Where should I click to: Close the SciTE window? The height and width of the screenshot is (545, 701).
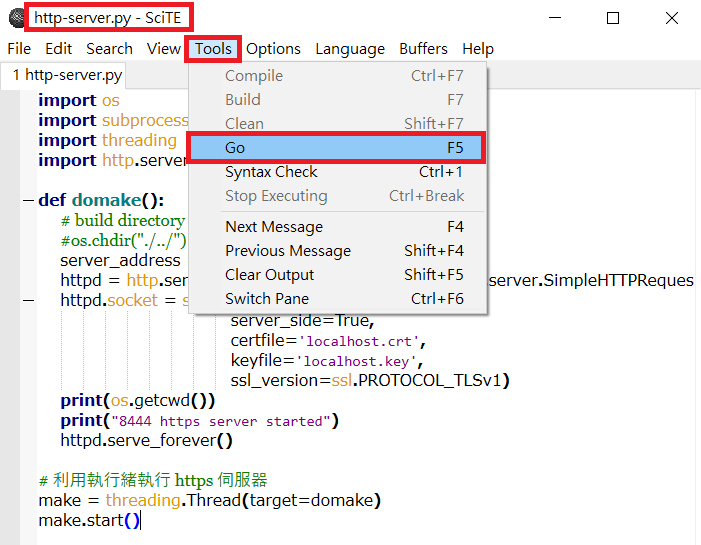[x=671, y=18]
